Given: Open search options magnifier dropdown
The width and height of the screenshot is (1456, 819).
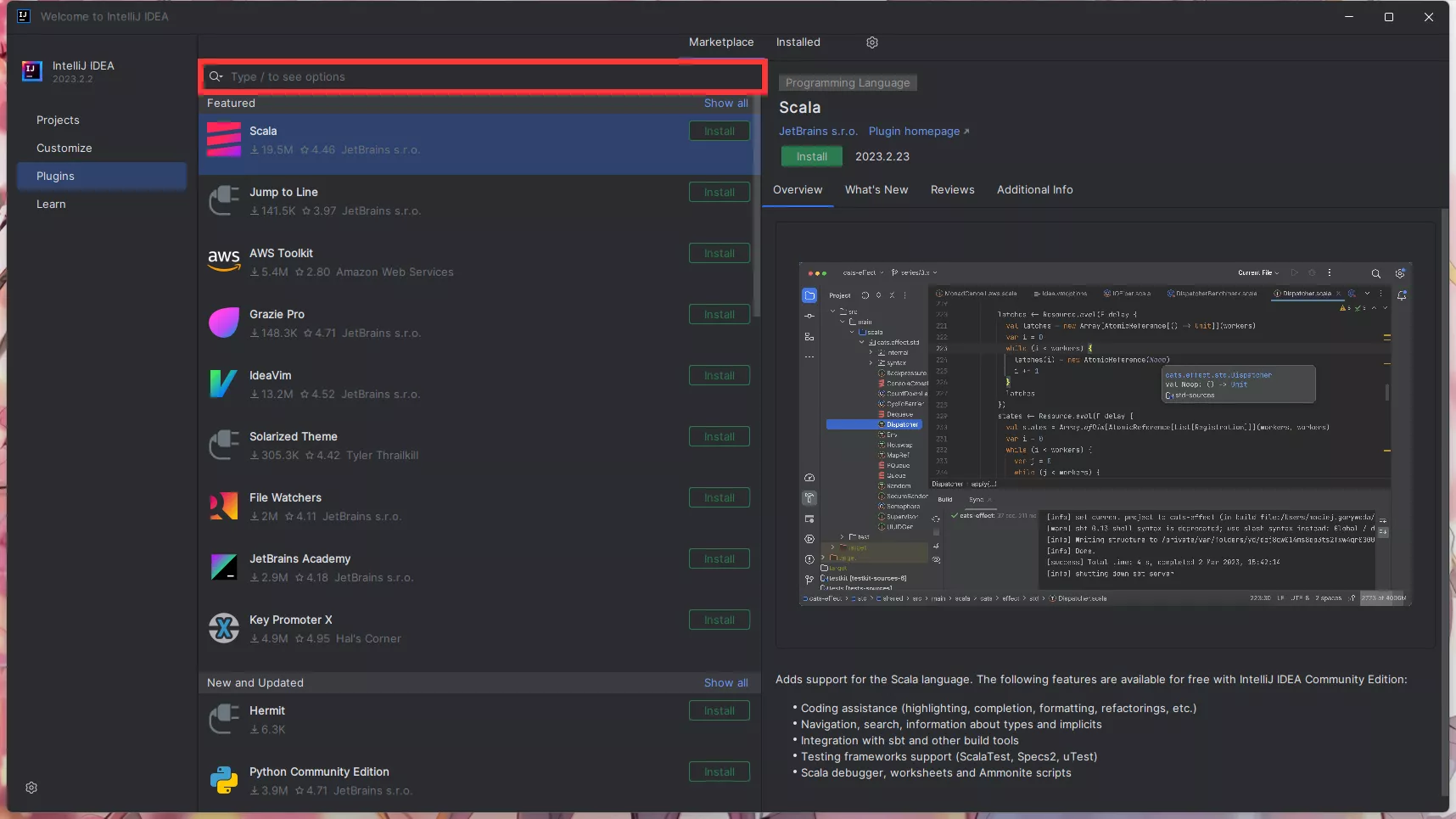Looking at the screenshot, I should (216, 76).
